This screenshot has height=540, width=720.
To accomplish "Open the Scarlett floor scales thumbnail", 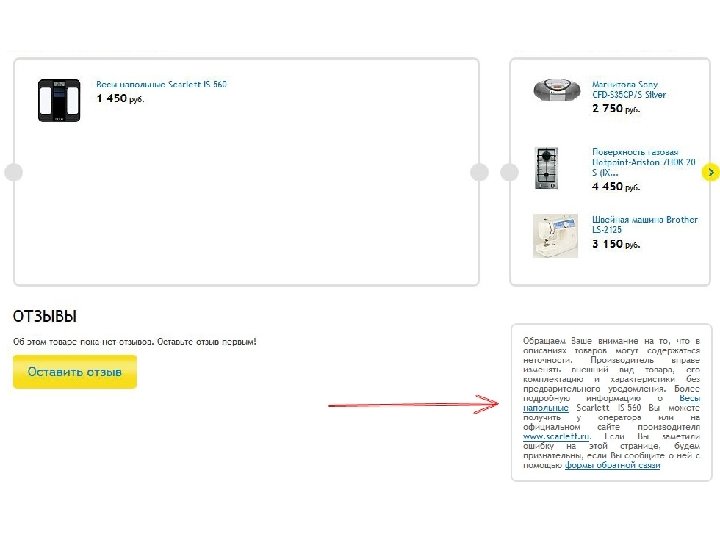I will coord(59,100).
